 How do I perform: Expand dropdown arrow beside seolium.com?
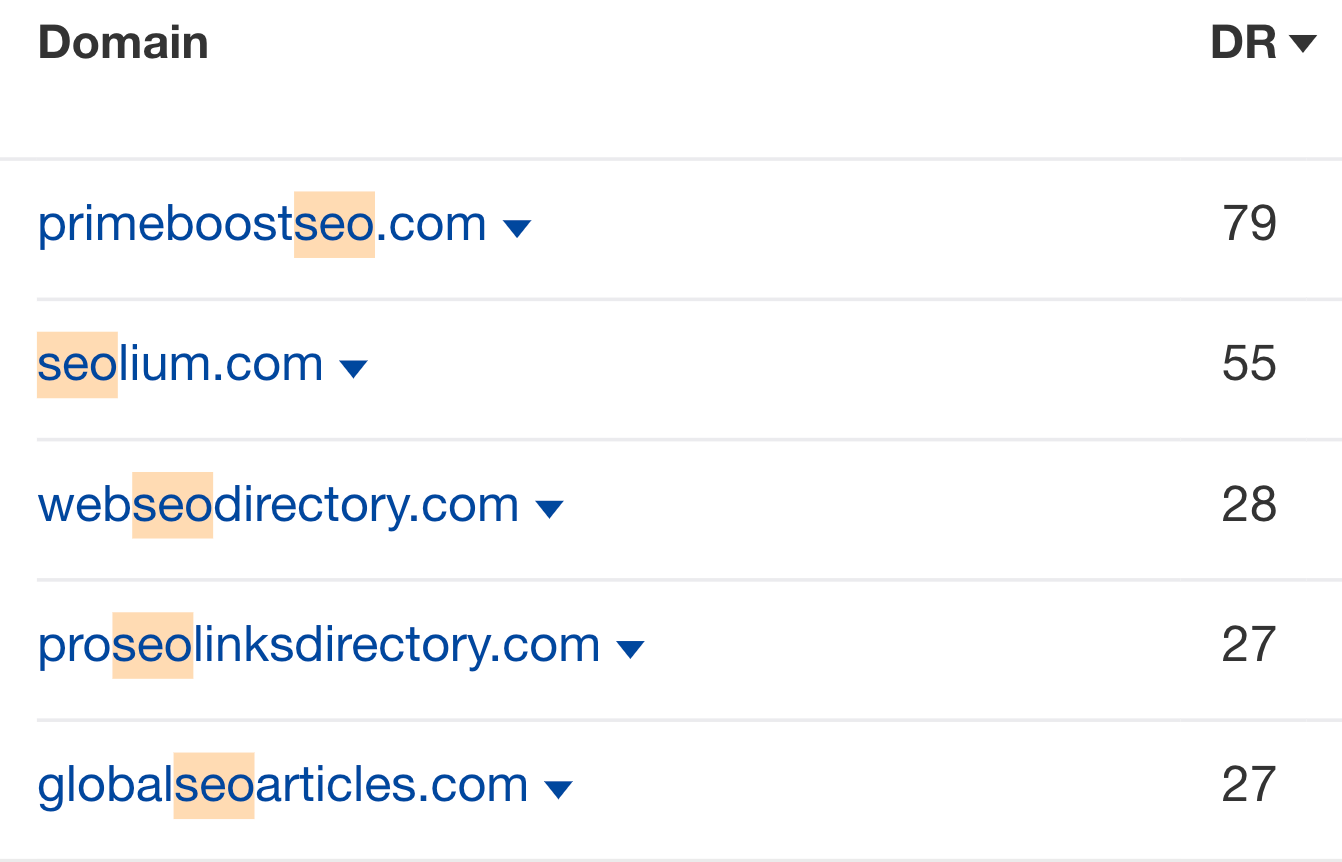(354, 369)
